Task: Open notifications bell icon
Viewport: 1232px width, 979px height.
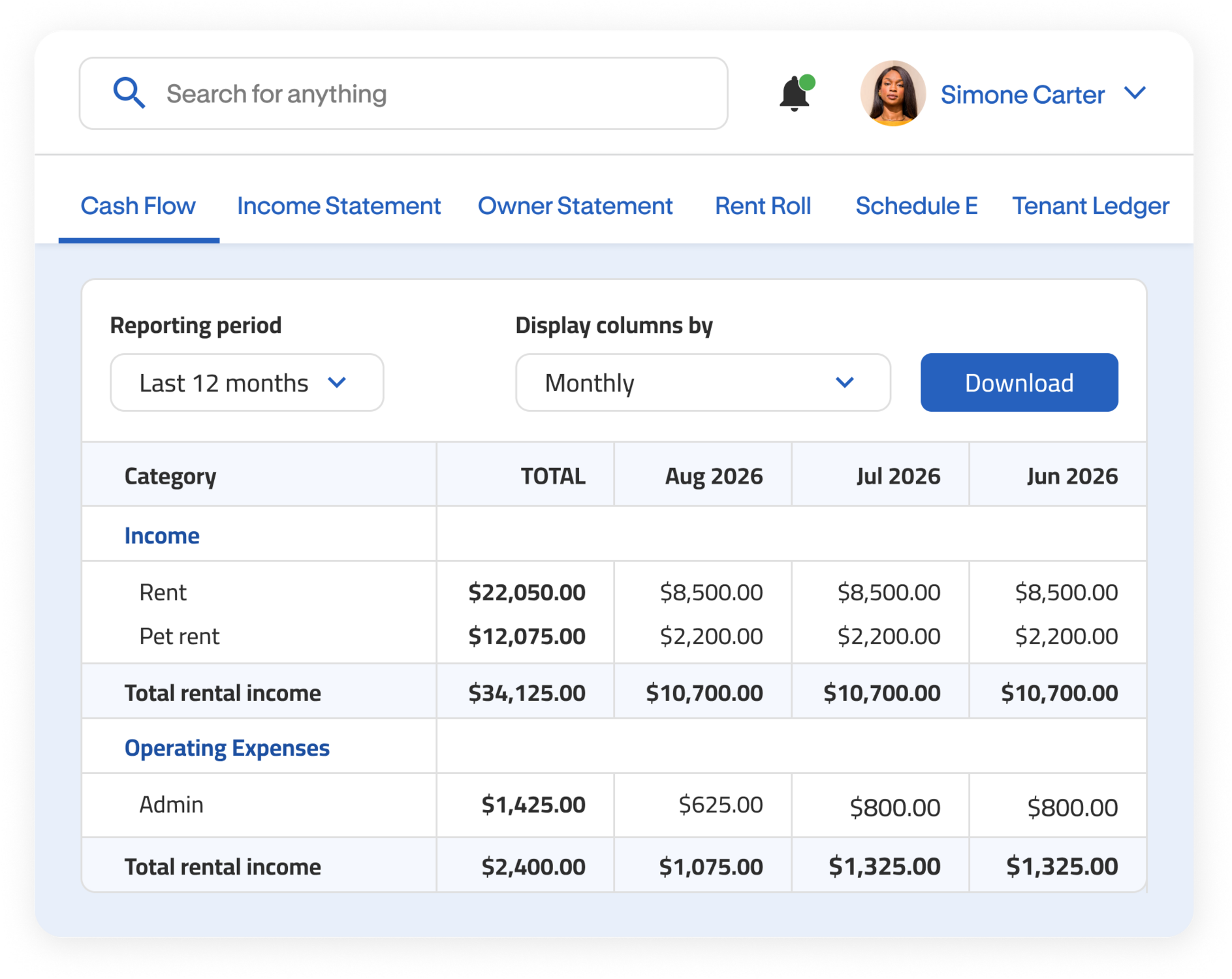Action: point(796,93)
